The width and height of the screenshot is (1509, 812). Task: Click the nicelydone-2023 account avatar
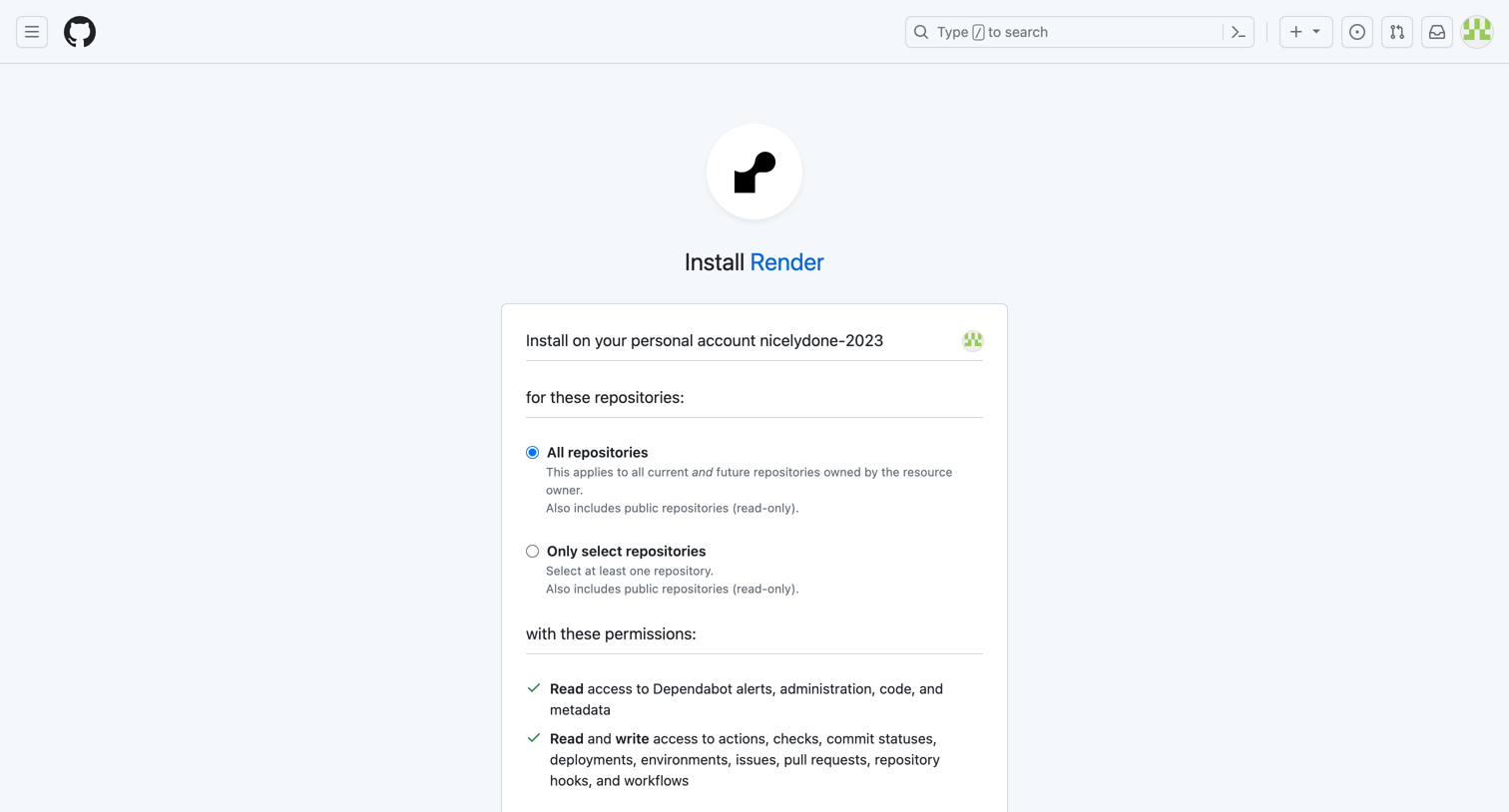(x=973, y=340)
